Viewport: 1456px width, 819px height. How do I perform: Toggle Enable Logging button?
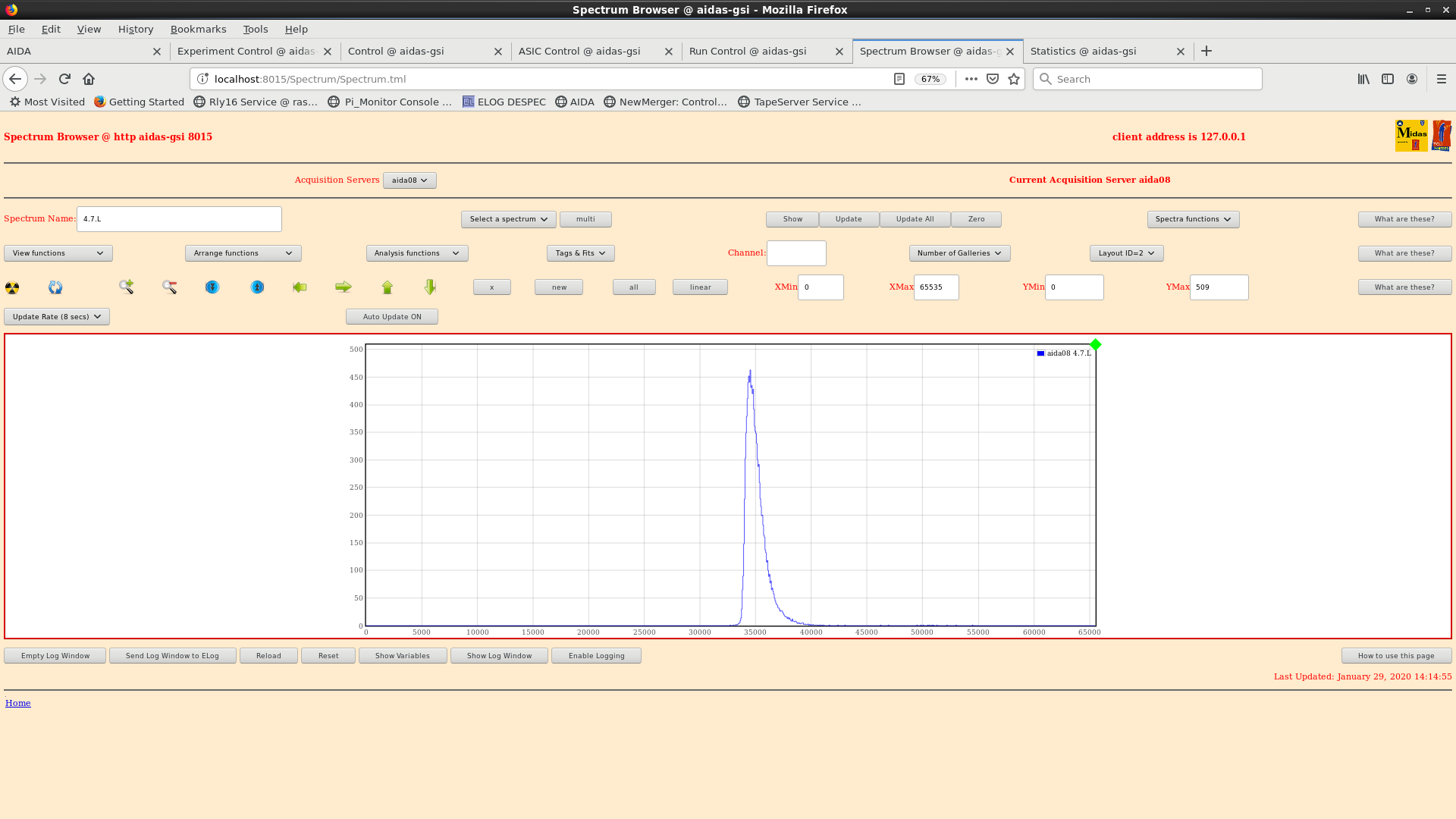[596, 656]
